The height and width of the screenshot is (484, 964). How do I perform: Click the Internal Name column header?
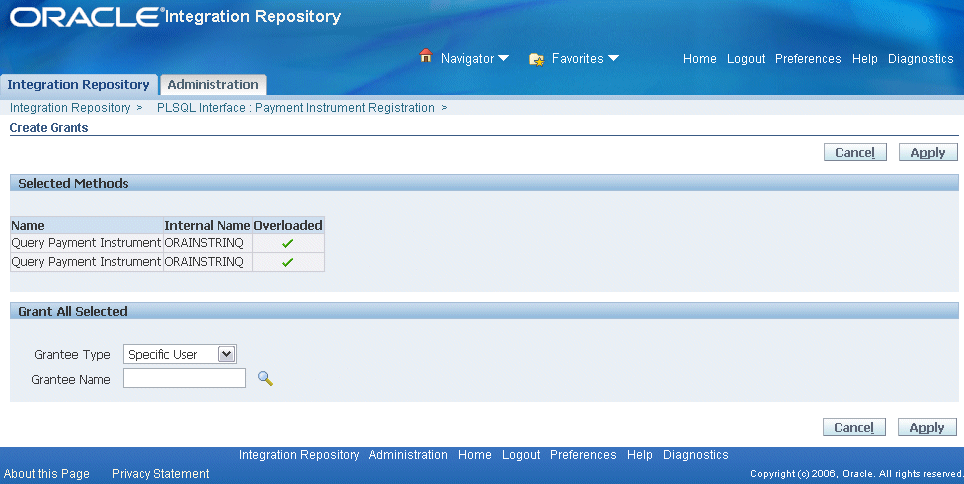click(207, 226)
